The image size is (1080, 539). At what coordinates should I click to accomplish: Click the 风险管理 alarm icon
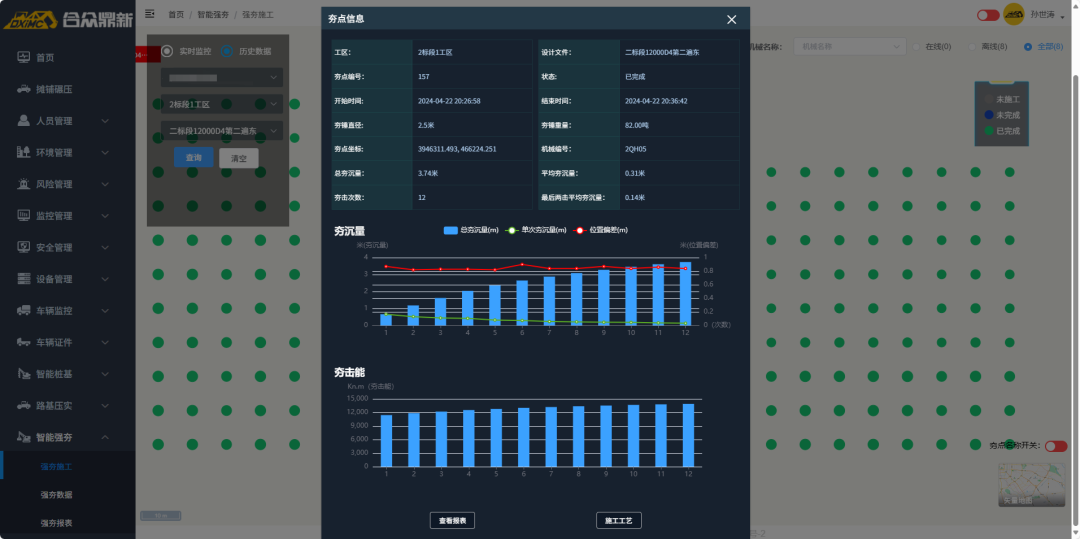pyautogui.click(x=23, y=184)
